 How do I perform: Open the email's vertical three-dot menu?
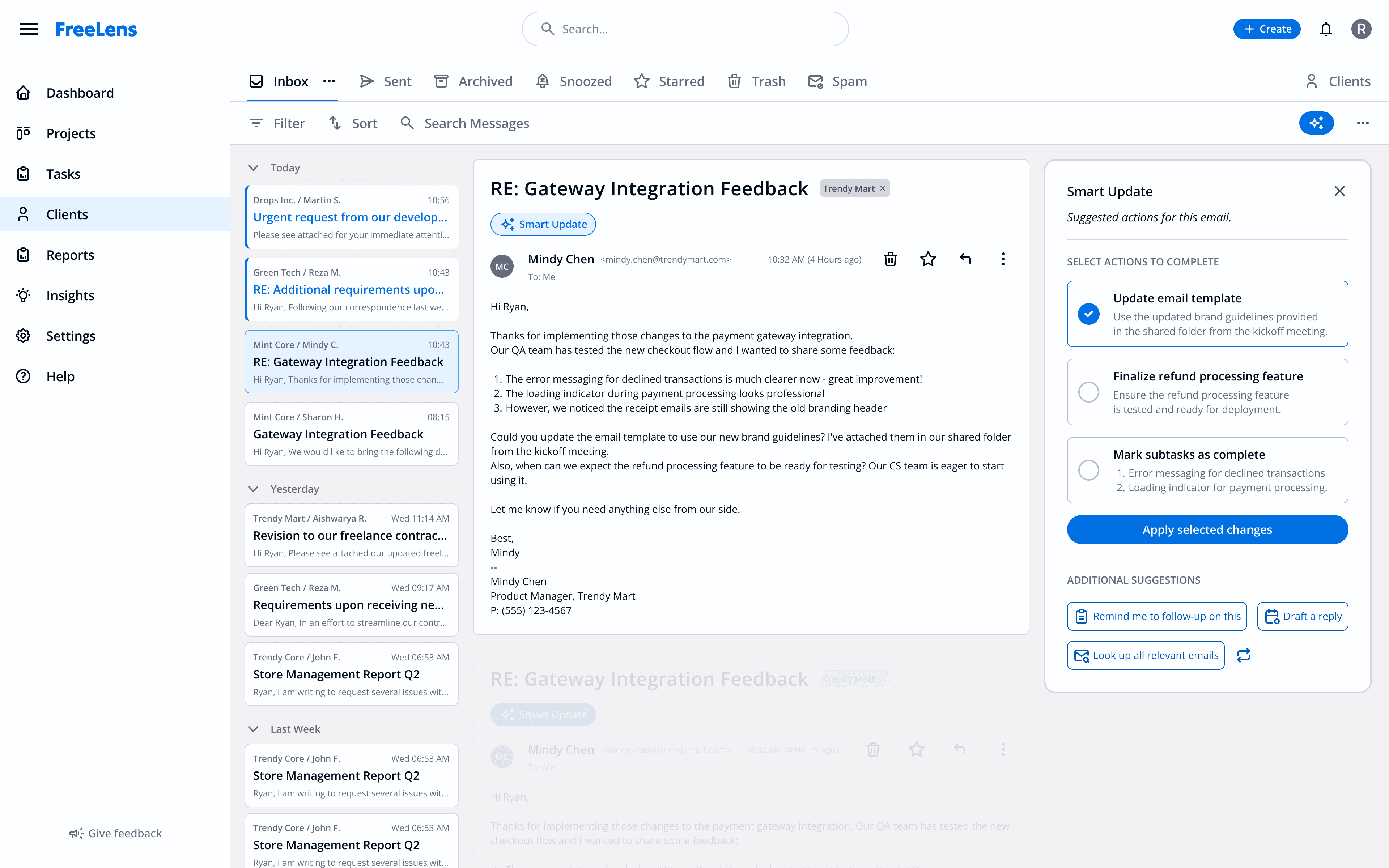pyautogui.click(x=1003, y=259)
